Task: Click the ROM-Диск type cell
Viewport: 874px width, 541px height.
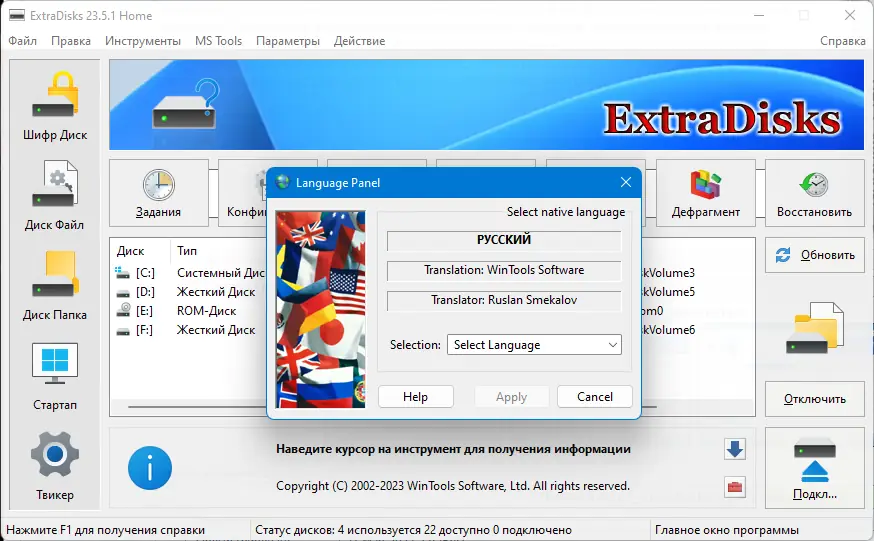Action: [206, 311]
